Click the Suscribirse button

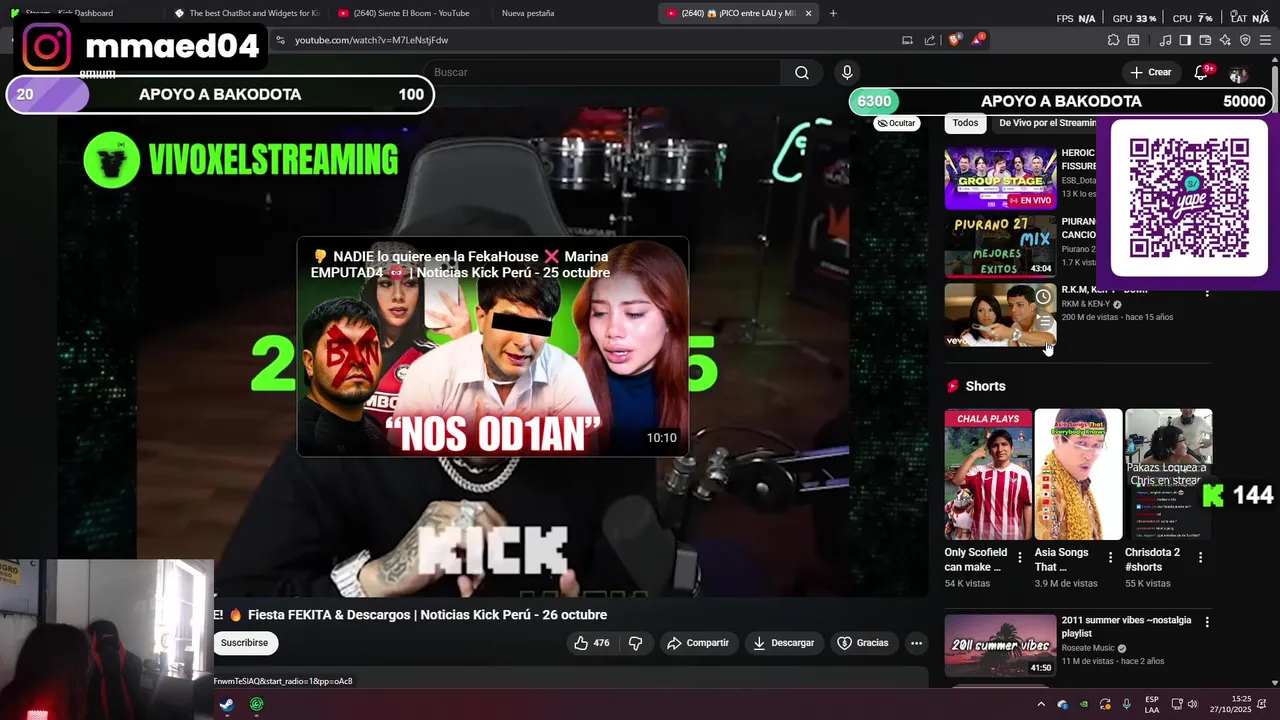pos(245,643)
